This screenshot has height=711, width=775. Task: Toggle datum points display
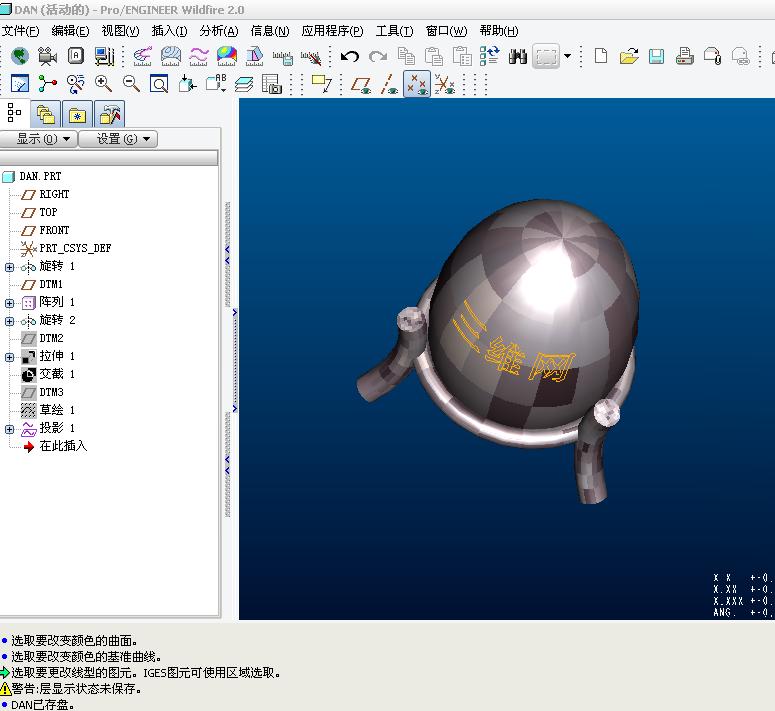pos(417,84)
